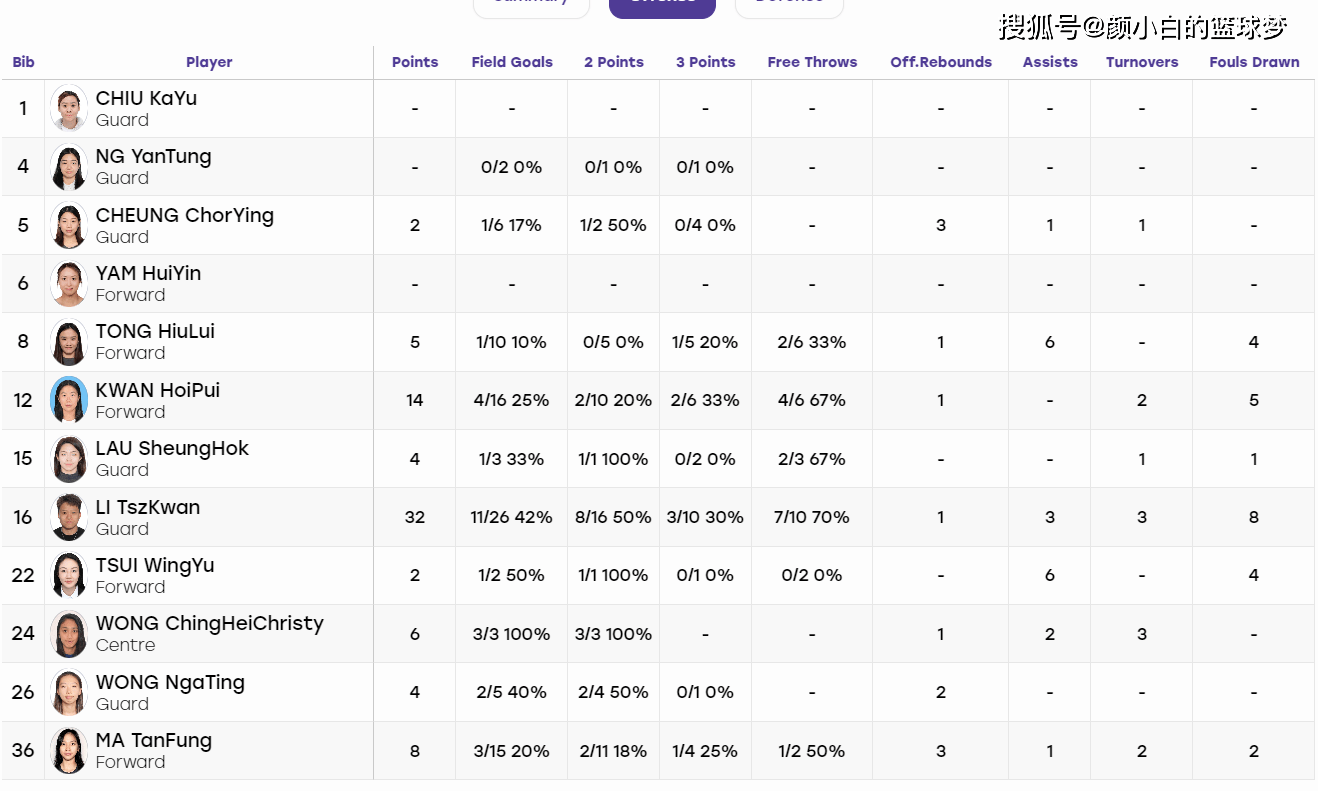Open player name MA TanFung
The image size is (1318, 791).
[154, 740]
